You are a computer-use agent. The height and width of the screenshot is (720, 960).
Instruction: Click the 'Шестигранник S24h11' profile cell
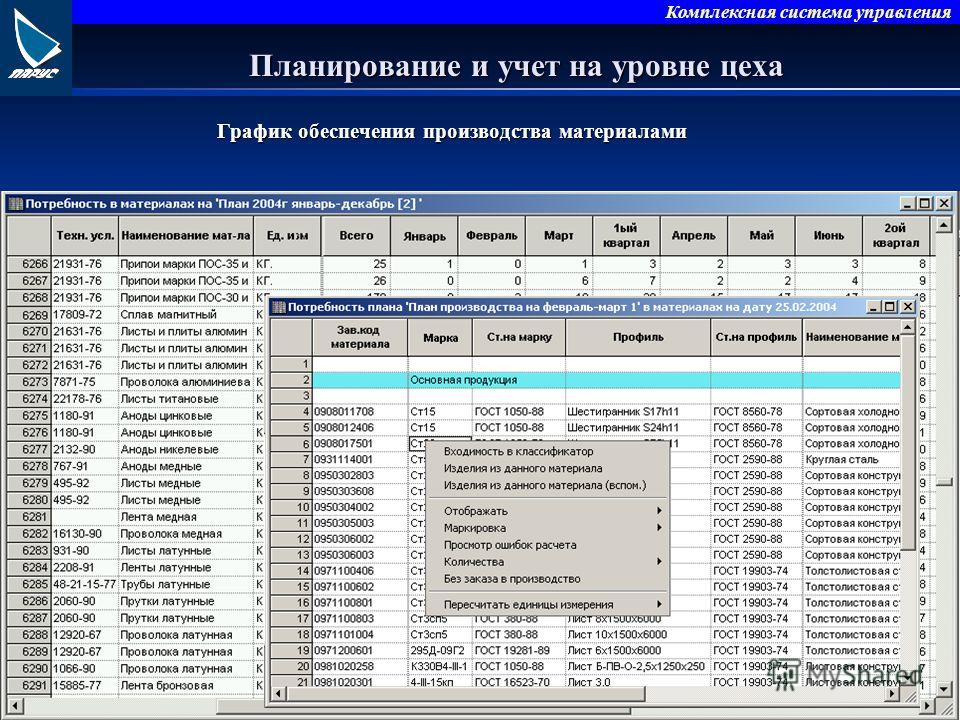tap(638, 427)
